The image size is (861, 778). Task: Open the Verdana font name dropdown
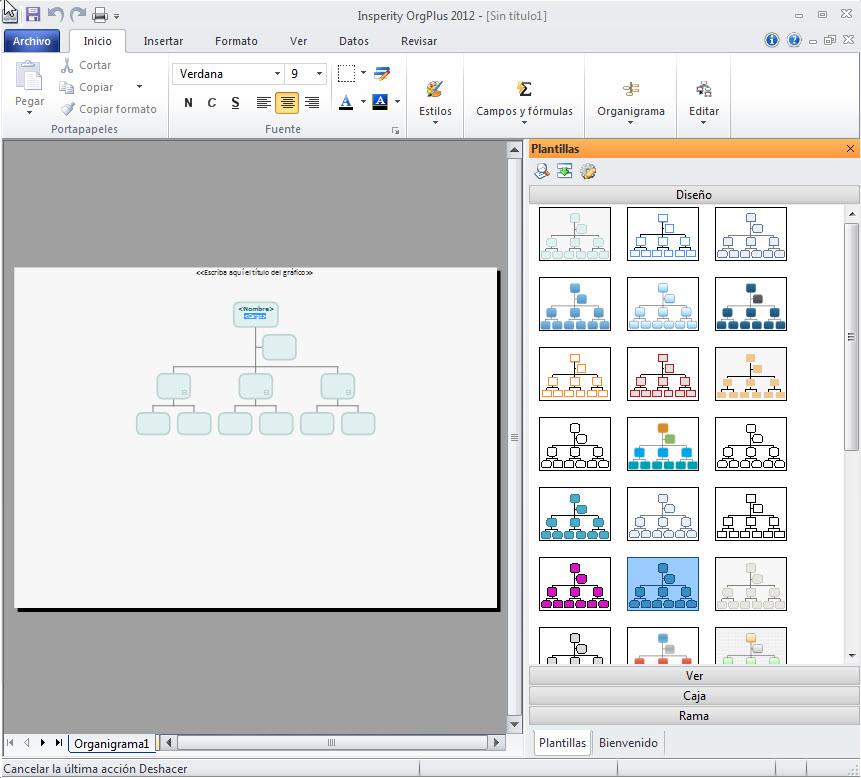tap(277, 74)
